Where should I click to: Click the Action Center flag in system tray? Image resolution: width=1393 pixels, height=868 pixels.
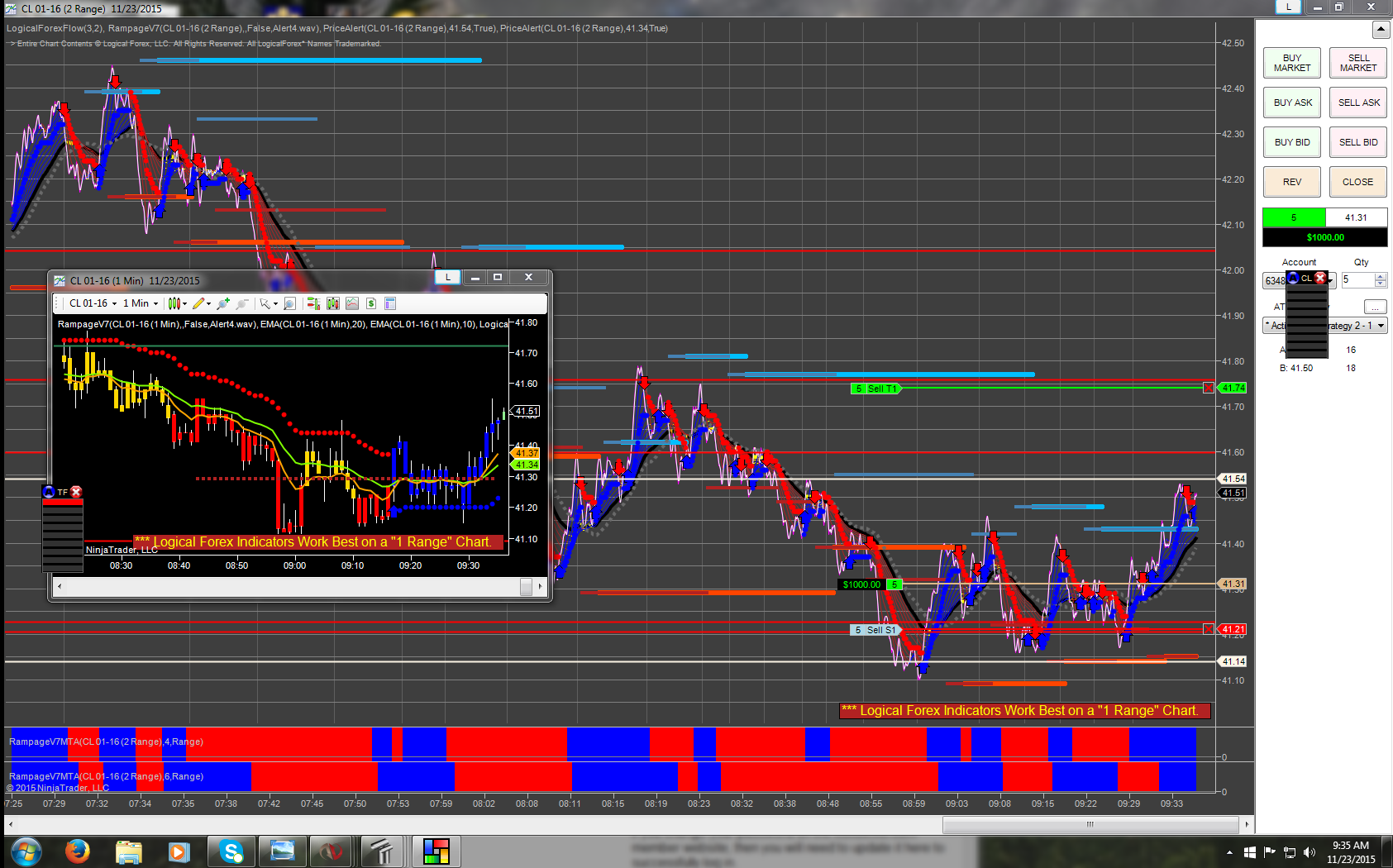(x=1269, y=852)
